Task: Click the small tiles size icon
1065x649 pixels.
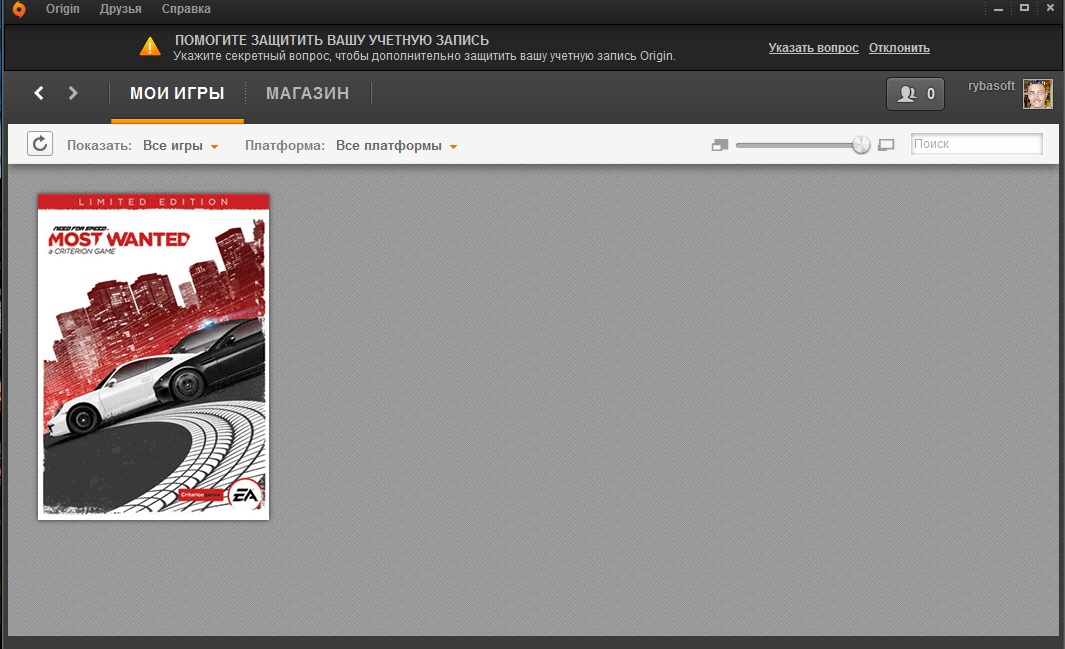Action: [x=719, y=145]
